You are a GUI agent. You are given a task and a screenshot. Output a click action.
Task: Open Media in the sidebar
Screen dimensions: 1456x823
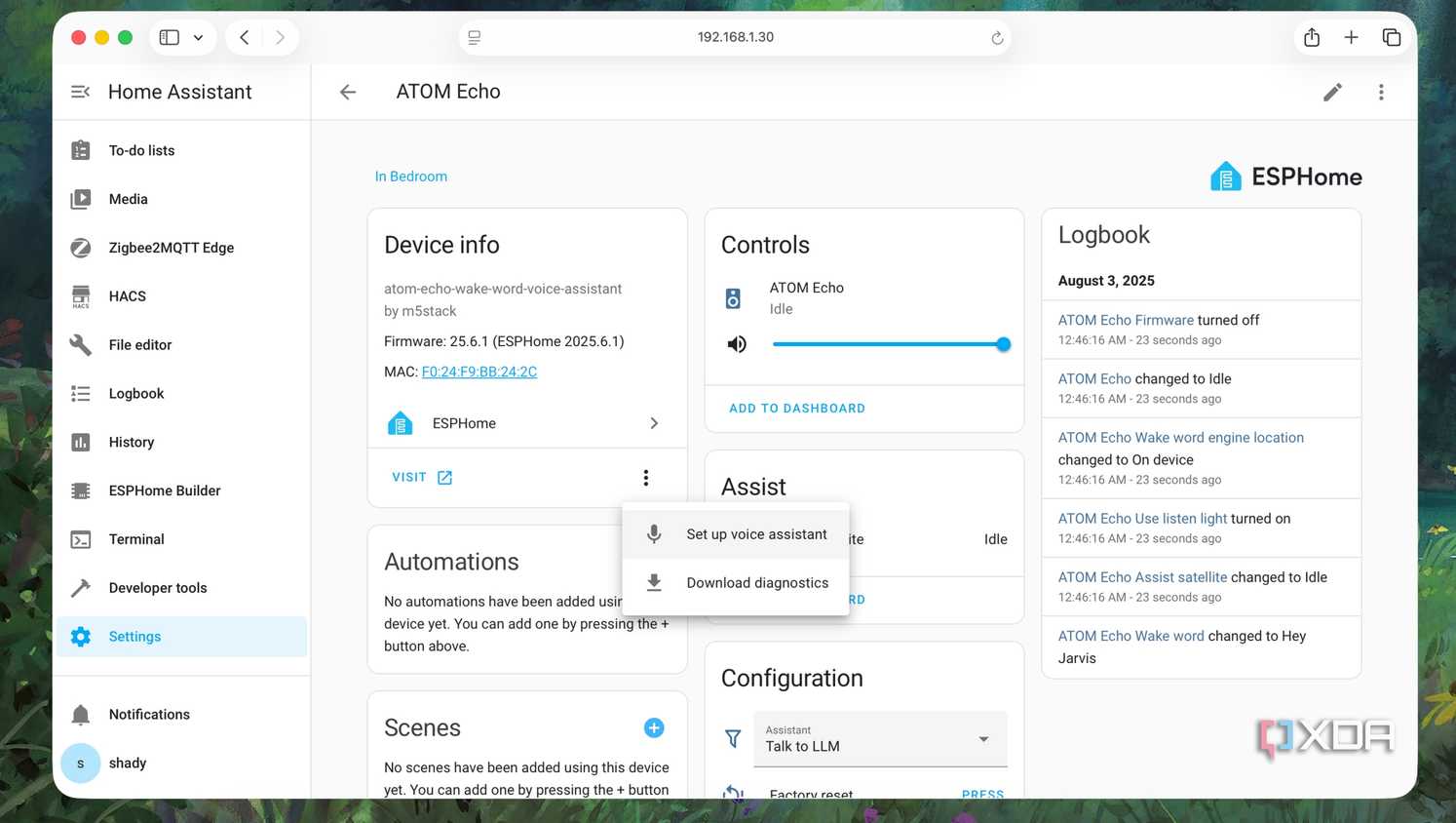(x=181, y=199)
